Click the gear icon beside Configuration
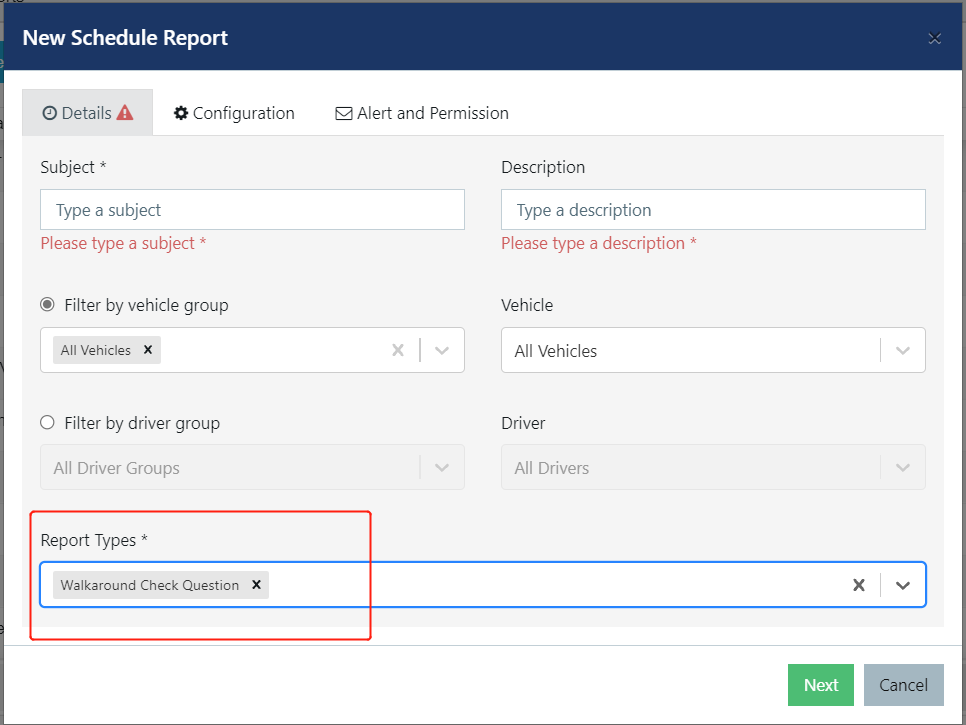Screen dimensions: 966x725 [x=181, y=113]
